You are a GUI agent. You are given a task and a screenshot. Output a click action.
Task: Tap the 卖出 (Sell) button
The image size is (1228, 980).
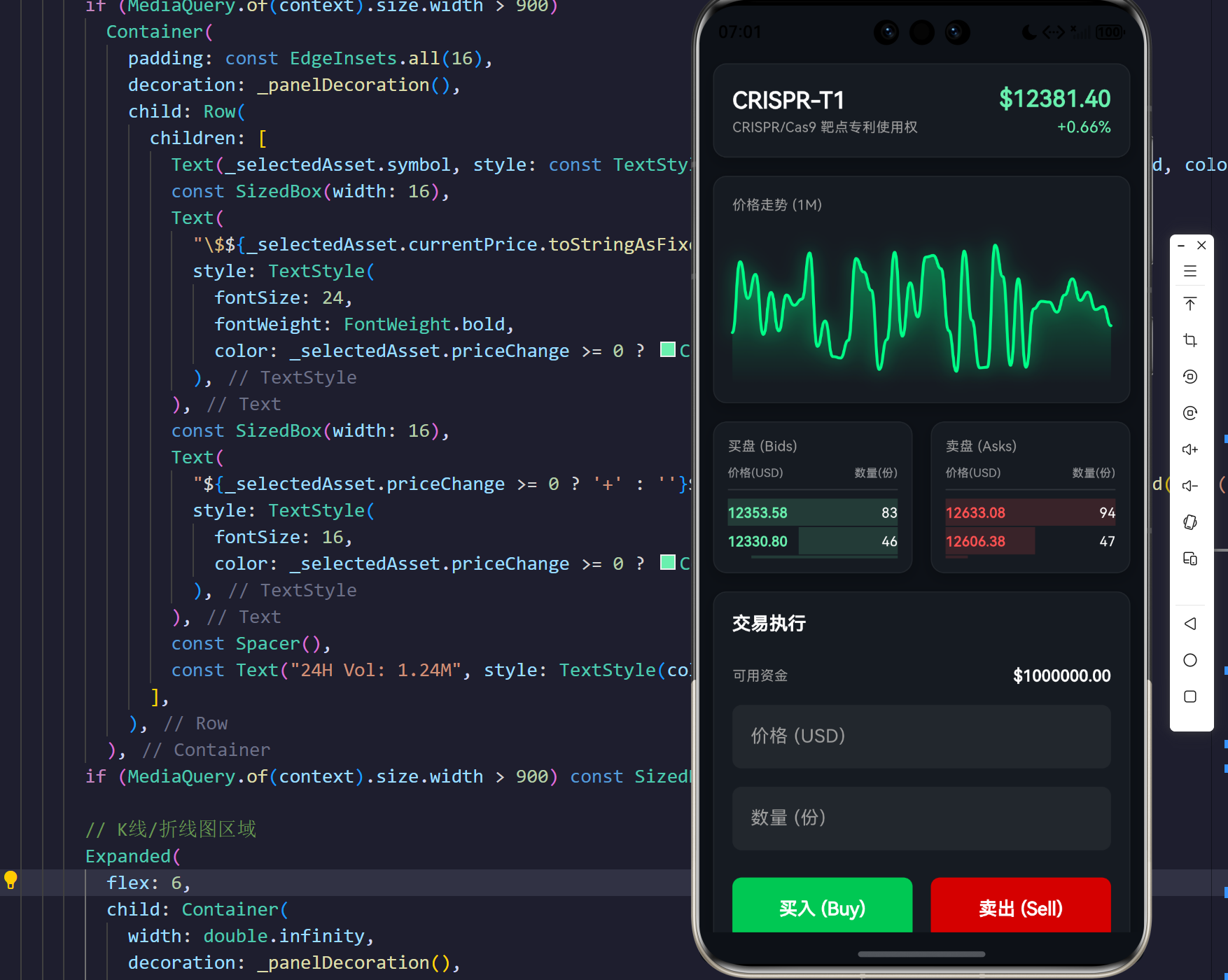[x=1021, y=906]
